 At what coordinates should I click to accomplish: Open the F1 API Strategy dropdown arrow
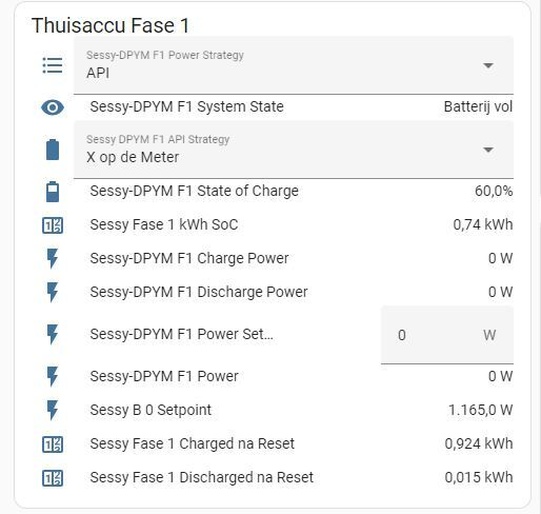point(488,150)
